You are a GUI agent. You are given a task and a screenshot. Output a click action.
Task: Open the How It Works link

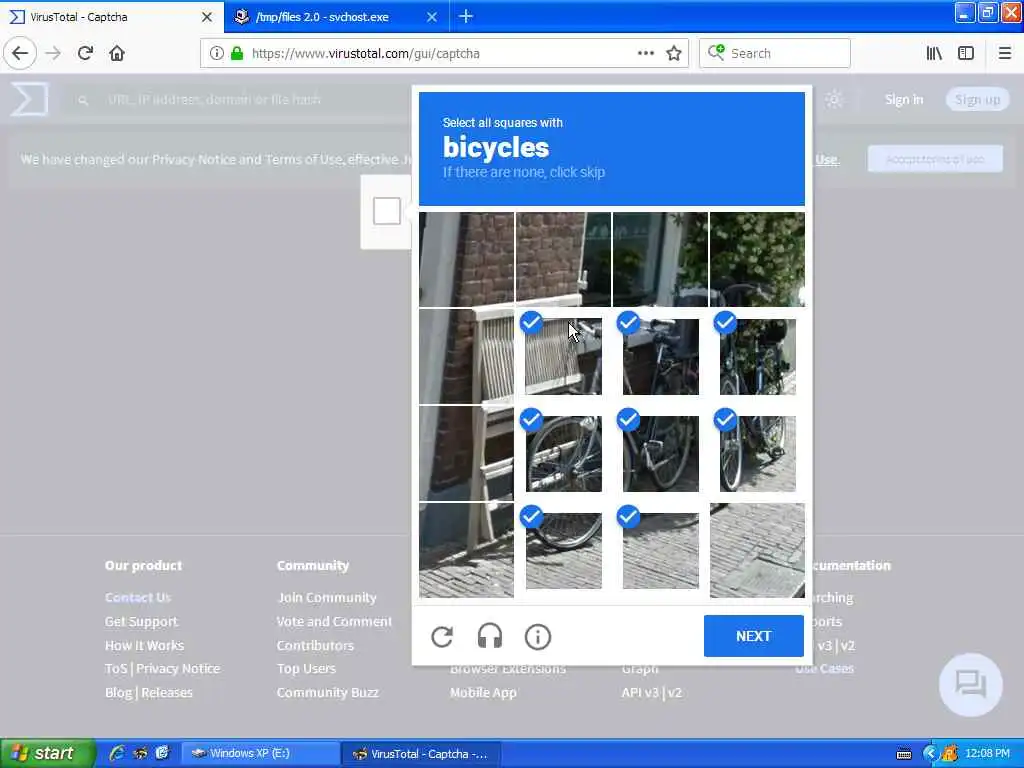[144, 645]
